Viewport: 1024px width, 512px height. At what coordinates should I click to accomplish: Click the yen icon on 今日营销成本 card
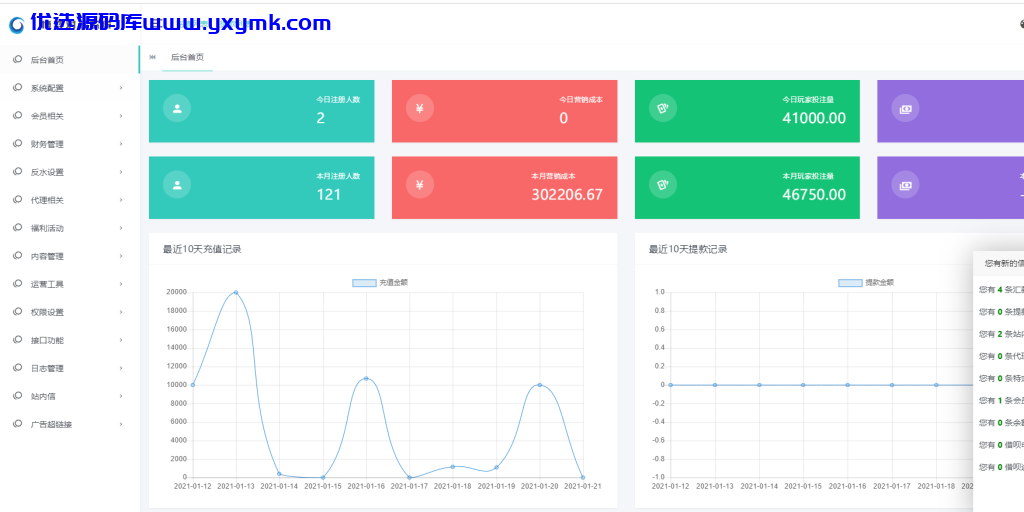(420, 109)
